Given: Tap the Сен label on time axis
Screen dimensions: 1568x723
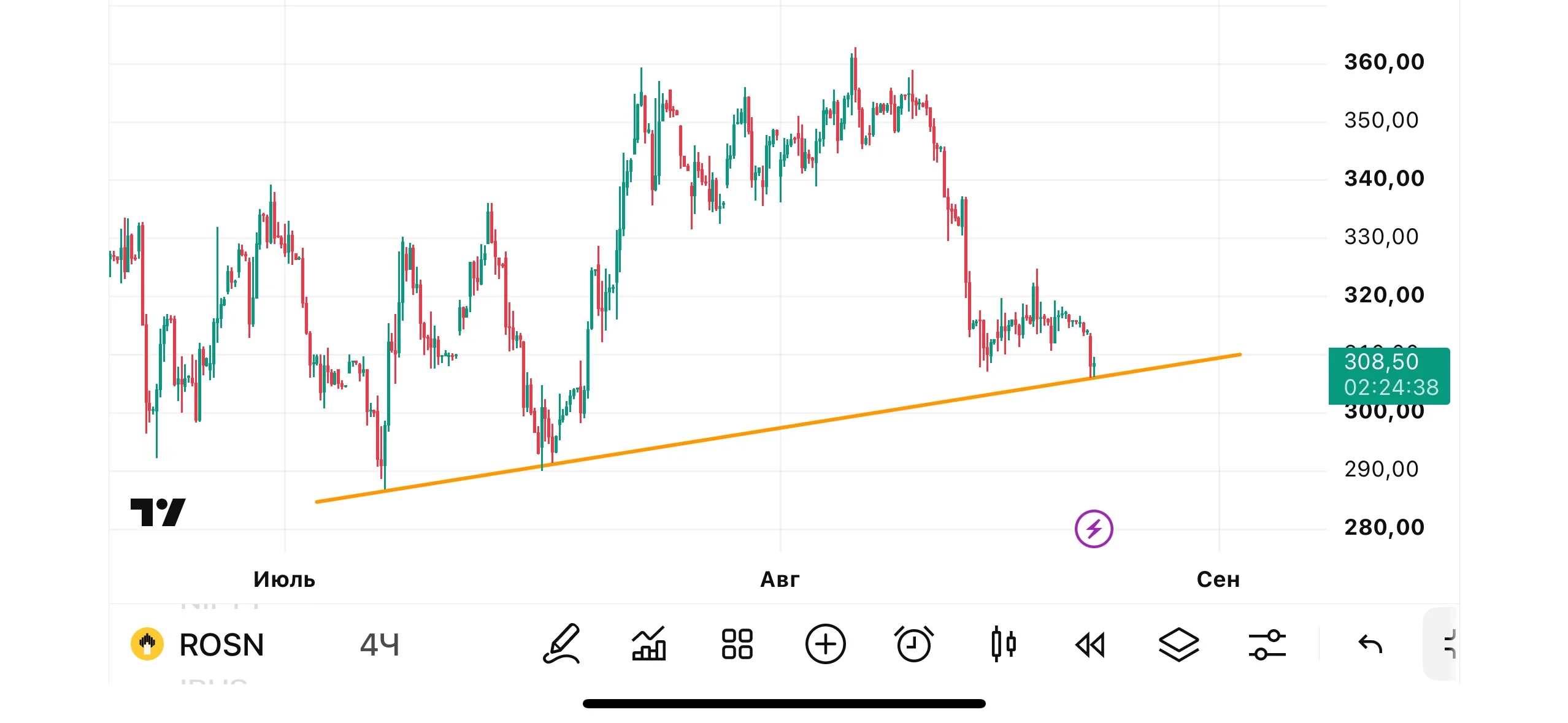Looking at the screenshot, I should click(1218, 580).
